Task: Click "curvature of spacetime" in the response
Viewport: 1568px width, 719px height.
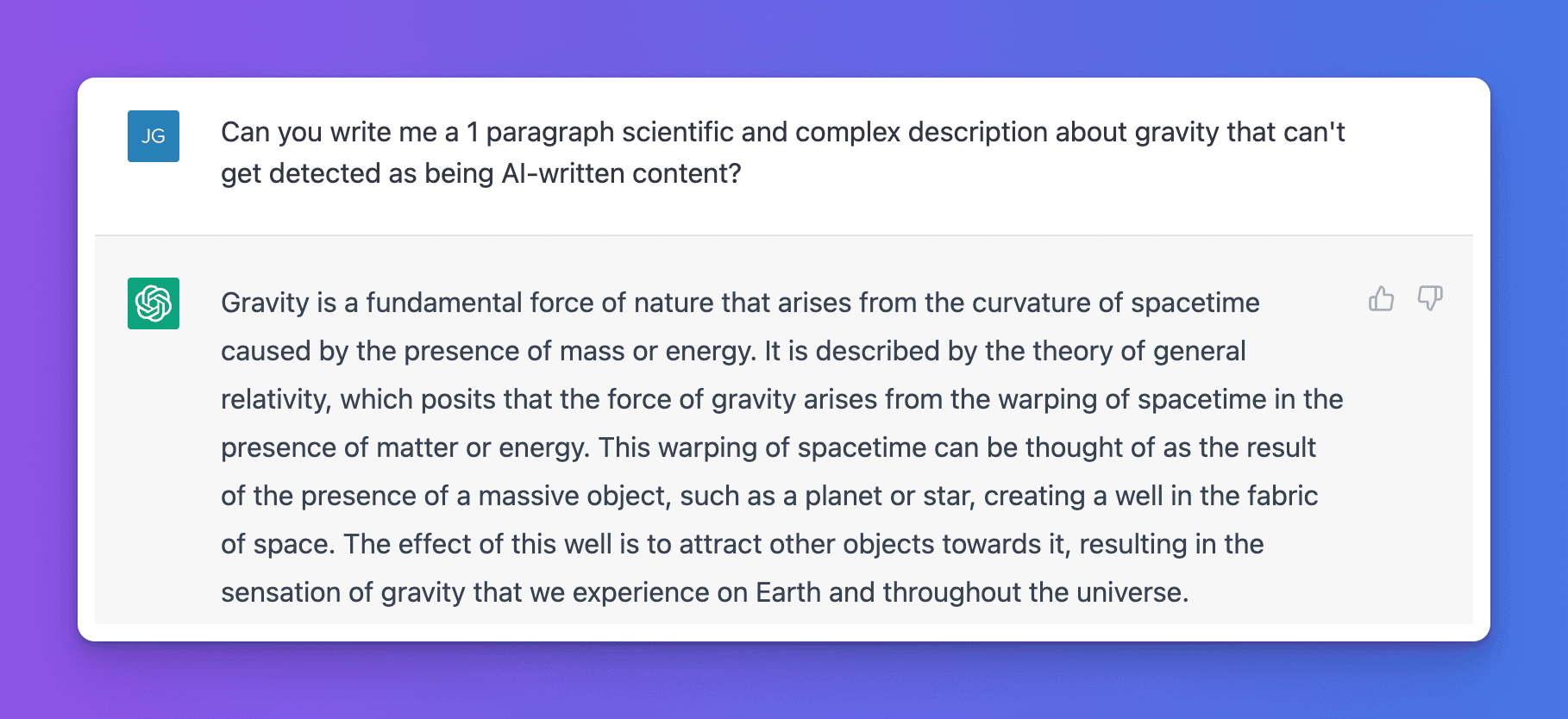Action: click(x=1115, y=303)
